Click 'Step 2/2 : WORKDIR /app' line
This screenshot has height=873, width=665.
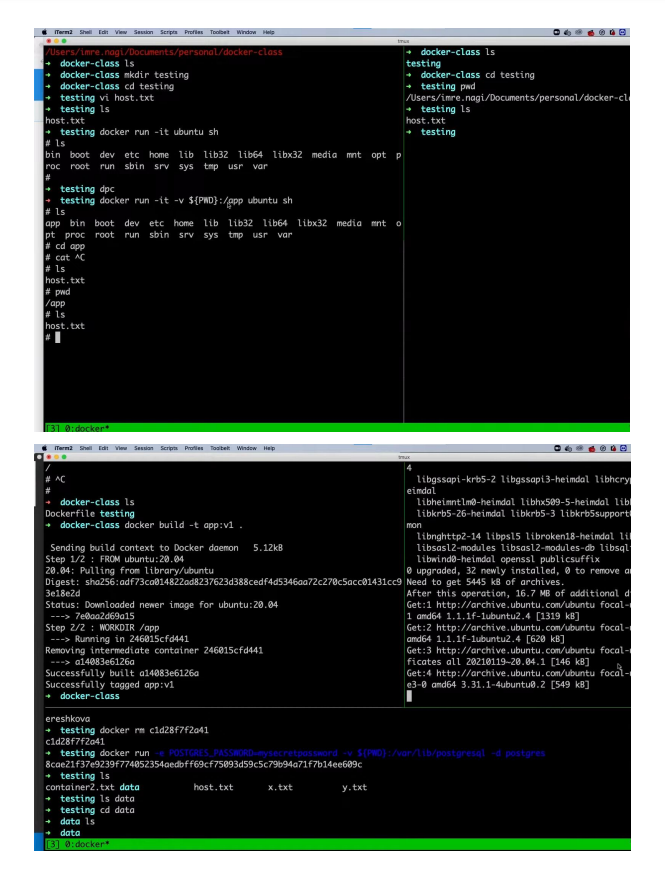102,627
